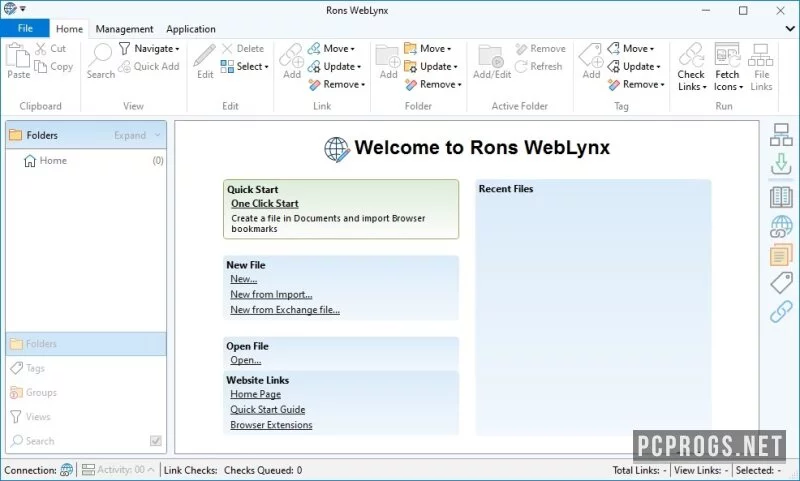Click the Copy icon in Clipboard group

click(x=41, y=66)
